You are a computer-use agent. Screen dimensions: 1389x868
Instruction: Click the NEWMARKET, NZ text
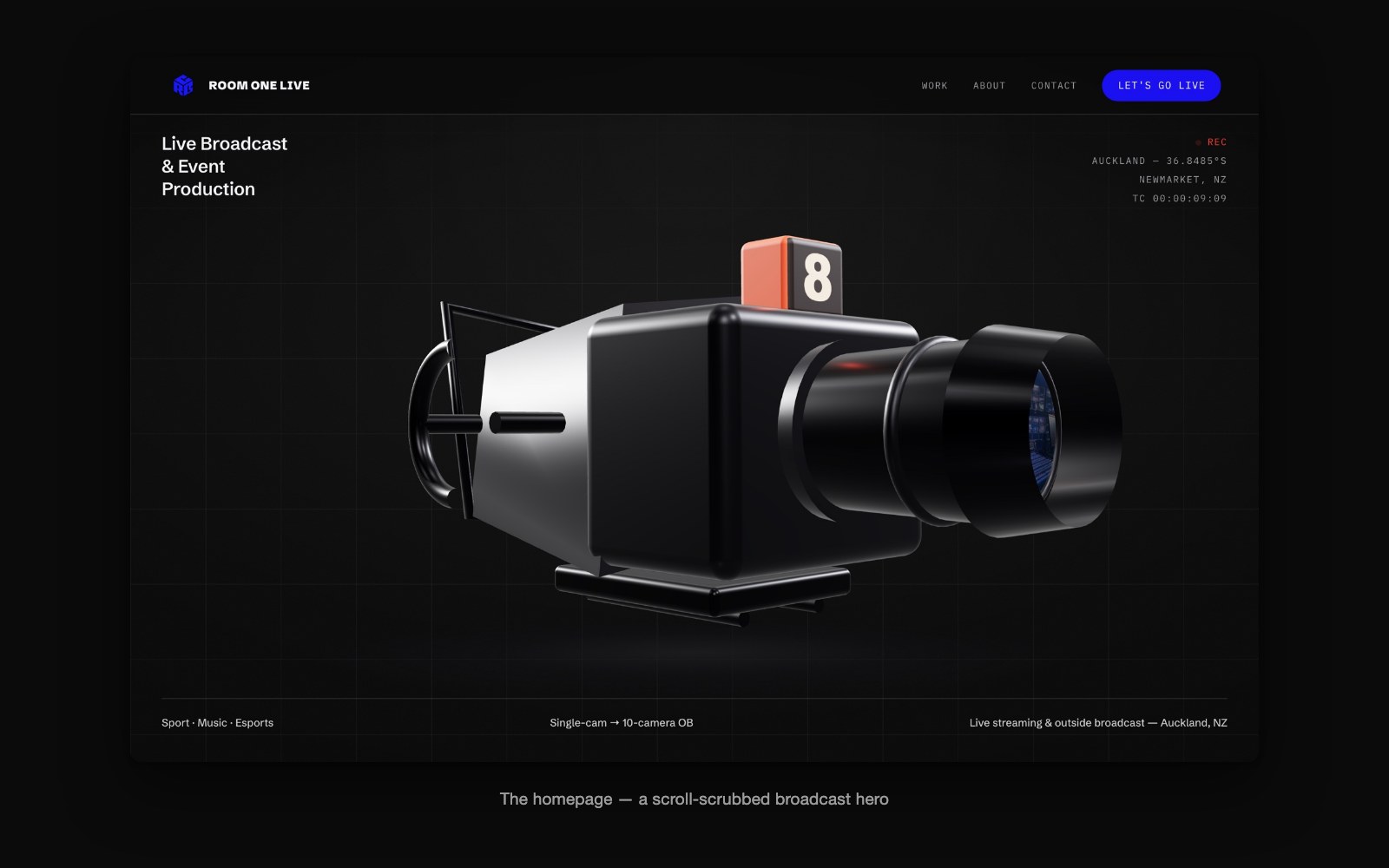point(1182,180)
